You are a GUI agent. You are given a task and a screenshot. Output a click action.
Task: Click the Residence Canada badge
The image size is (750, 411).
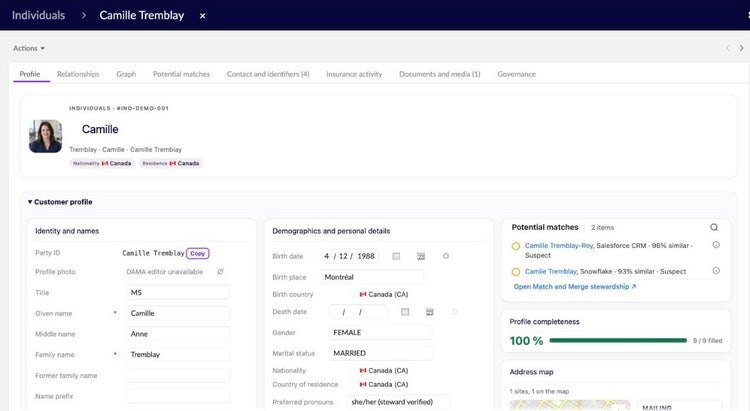[x=172, y=164]
